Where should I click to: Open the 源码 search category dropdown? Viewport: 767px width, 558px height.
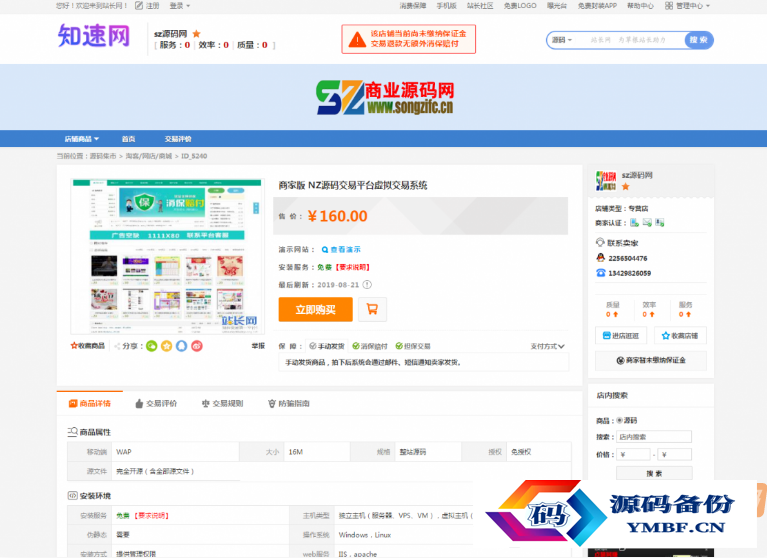coord(562,40)
